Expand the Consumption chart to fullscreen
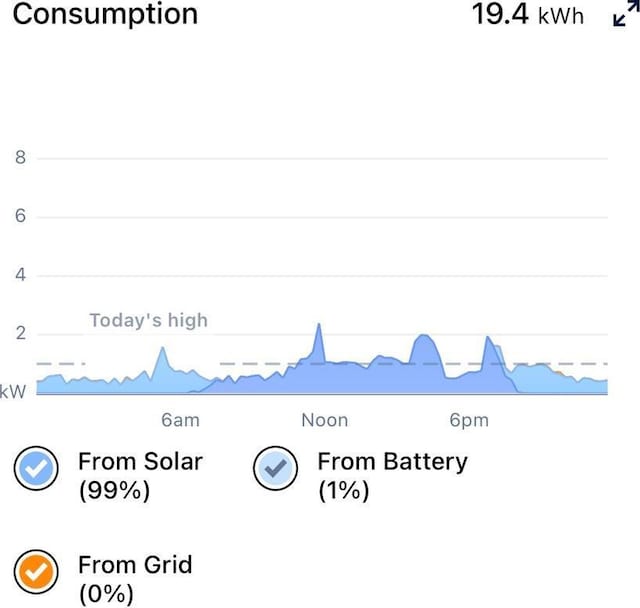The height and width of the screenshot is (608, 640). coord(626,15)
